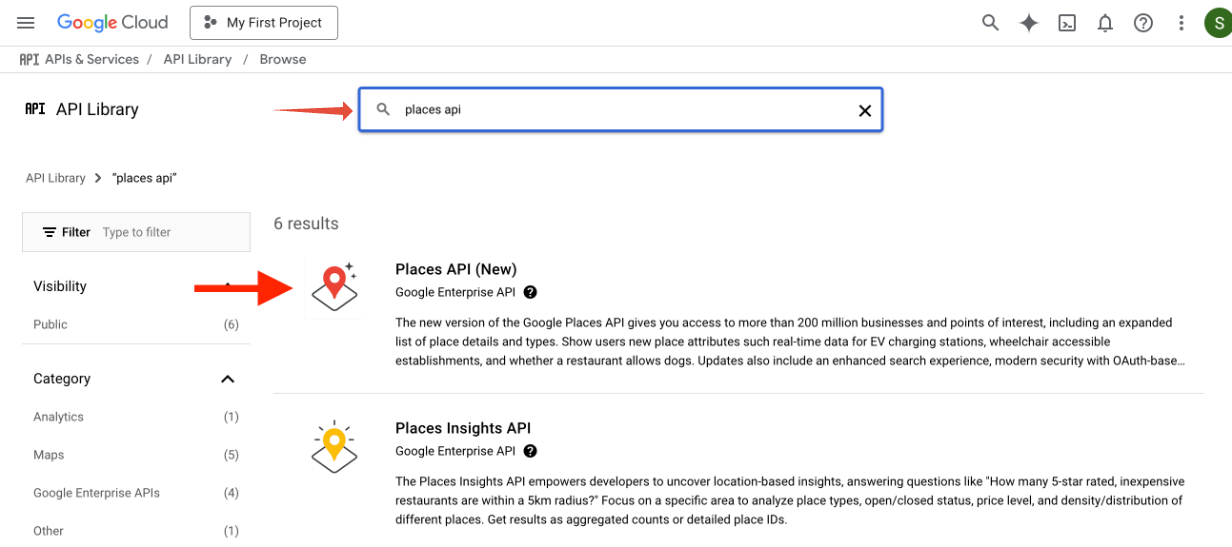The height and width of the screenshot is (547, 1232).
Task: Click the green account avatar
Action: [x=1217, y=22]
